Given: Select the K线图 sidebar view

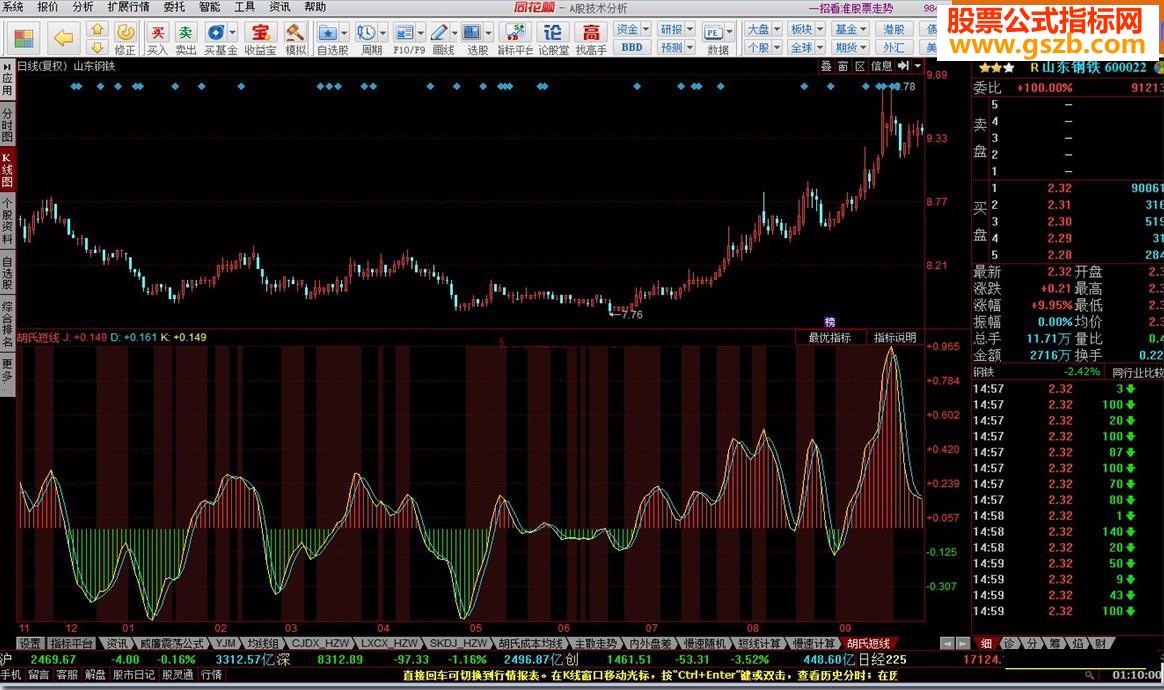Looking at the screenshot, I should (7, 170).
